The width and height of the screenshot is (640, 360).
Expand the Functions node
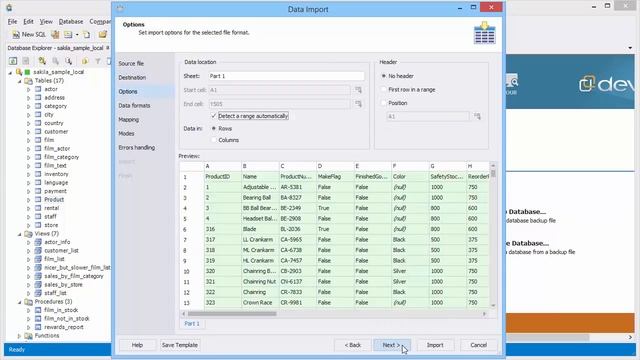coord(19,336)
